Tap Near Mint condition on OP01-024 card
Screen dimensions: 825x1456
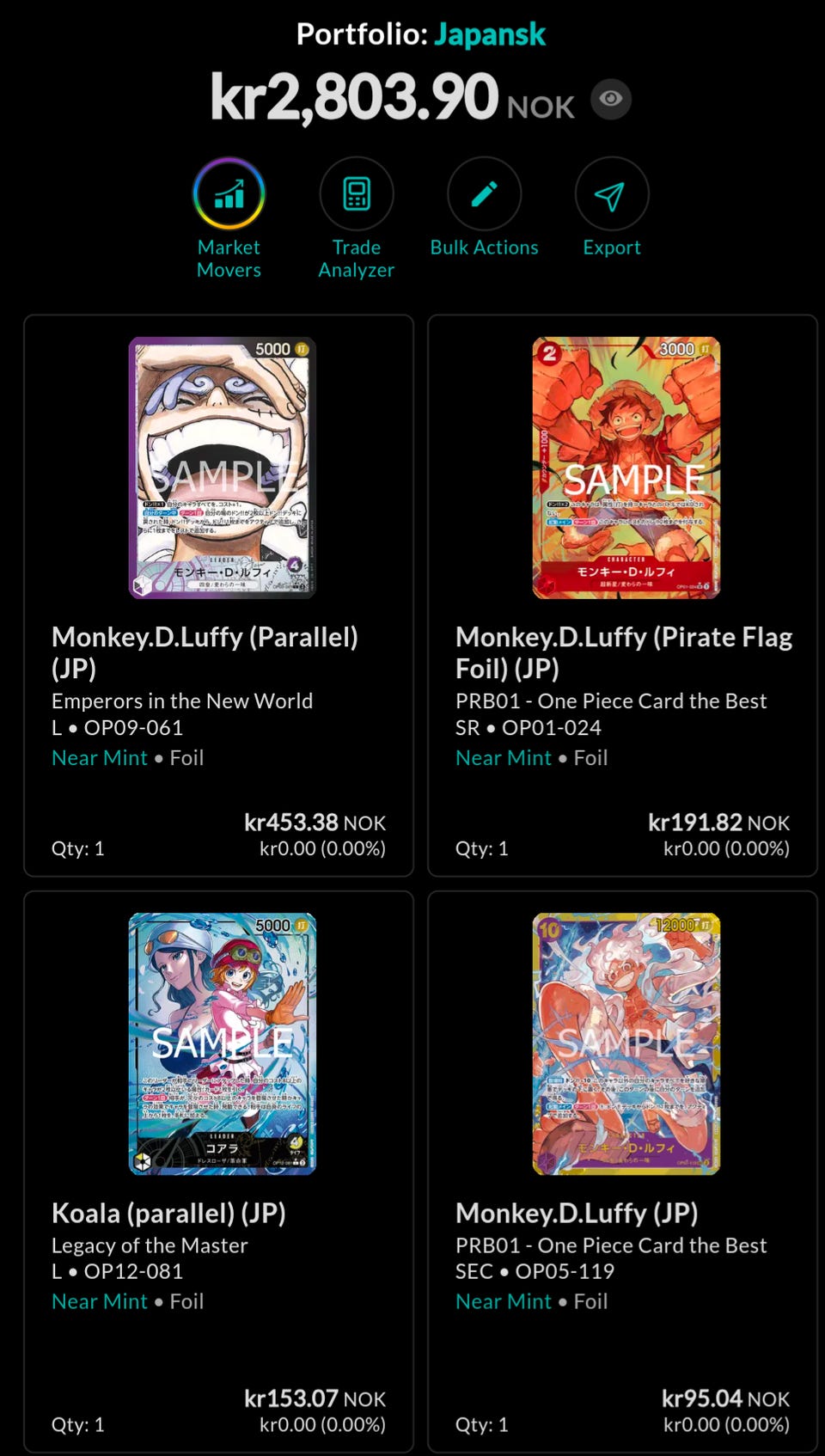click(x=504, y=757)
